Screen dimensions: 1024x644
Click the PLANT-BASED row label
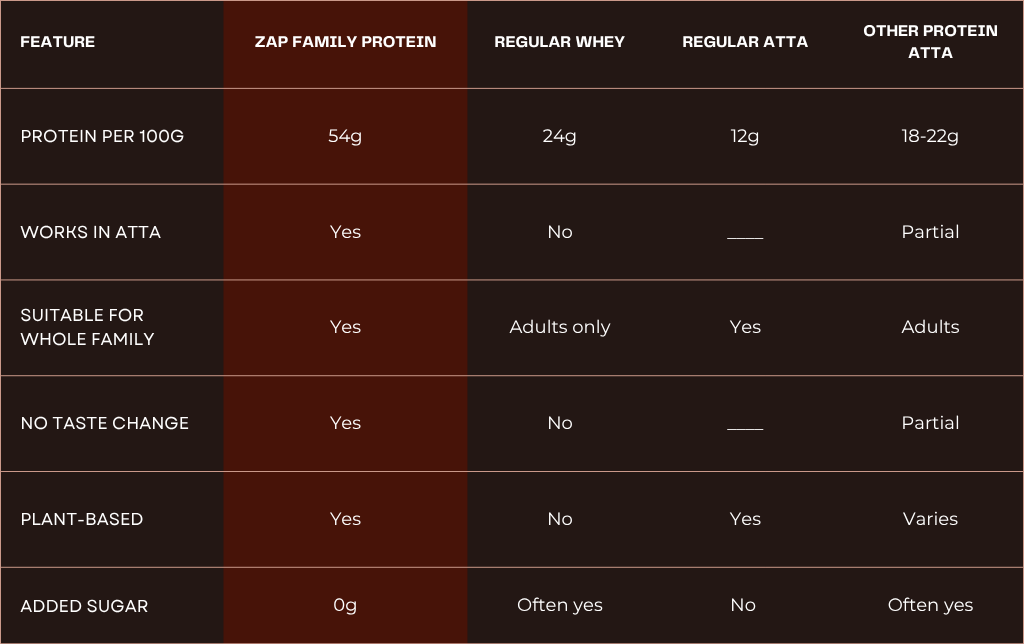pyautogui.click(x=82, y=519)
